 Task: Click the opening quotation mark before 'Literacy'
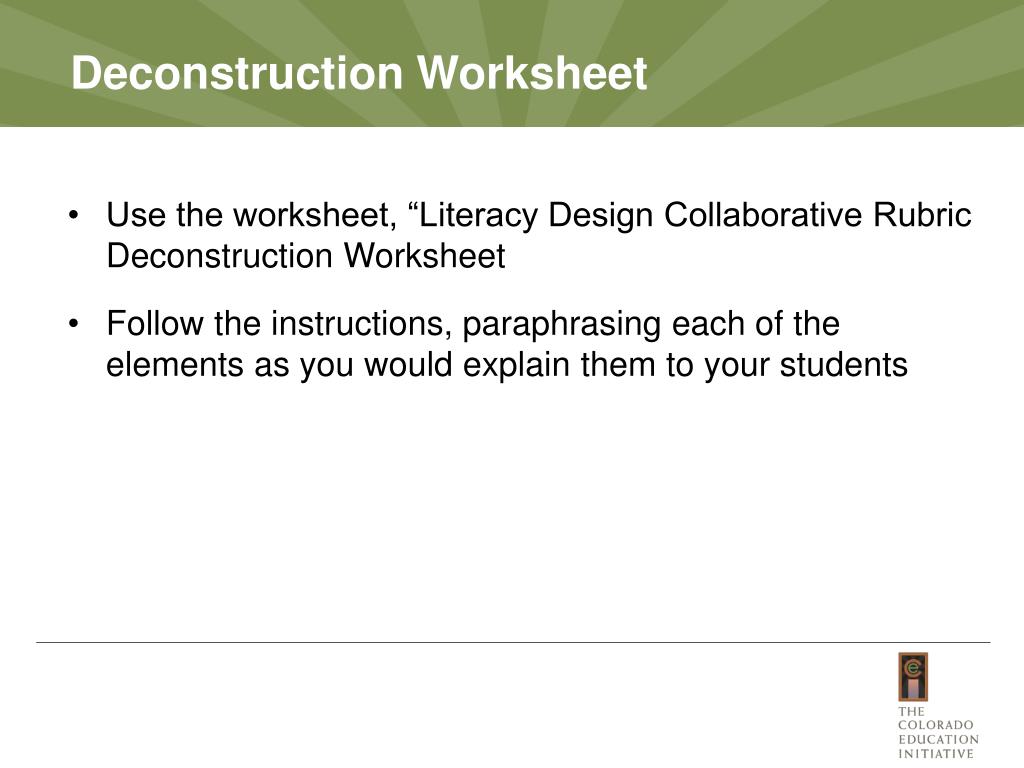click(x=412, y=206)
